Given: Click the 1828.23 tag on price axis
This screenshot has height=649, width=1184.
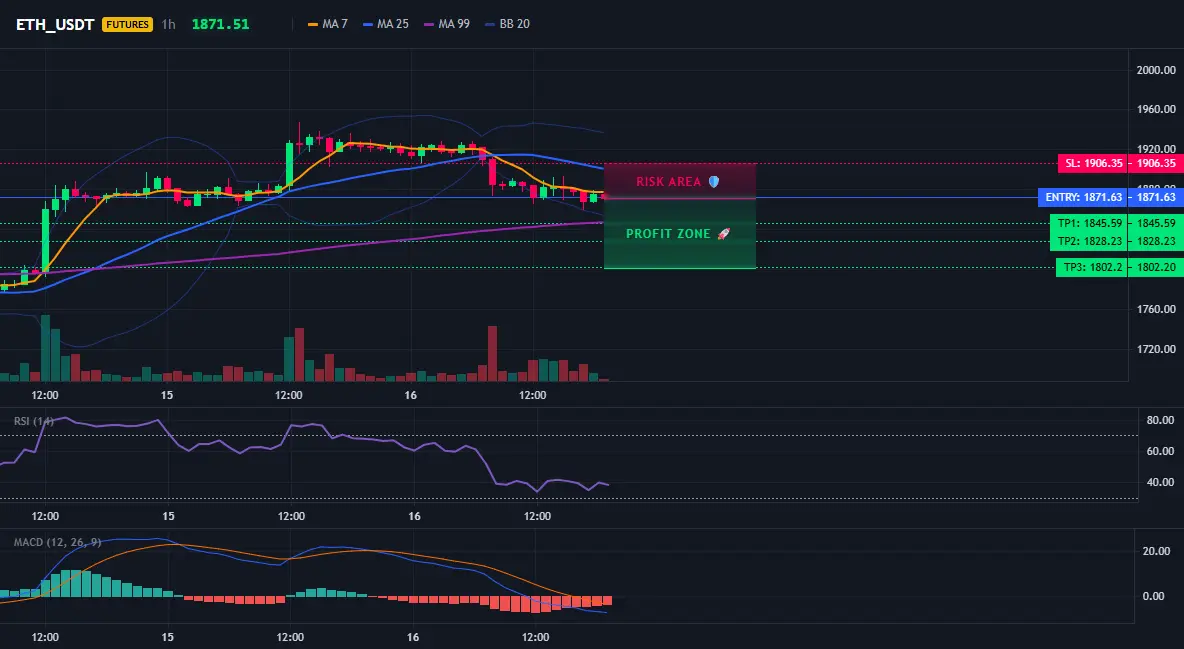Looking at the screenshot, I should click(1156, 241).
